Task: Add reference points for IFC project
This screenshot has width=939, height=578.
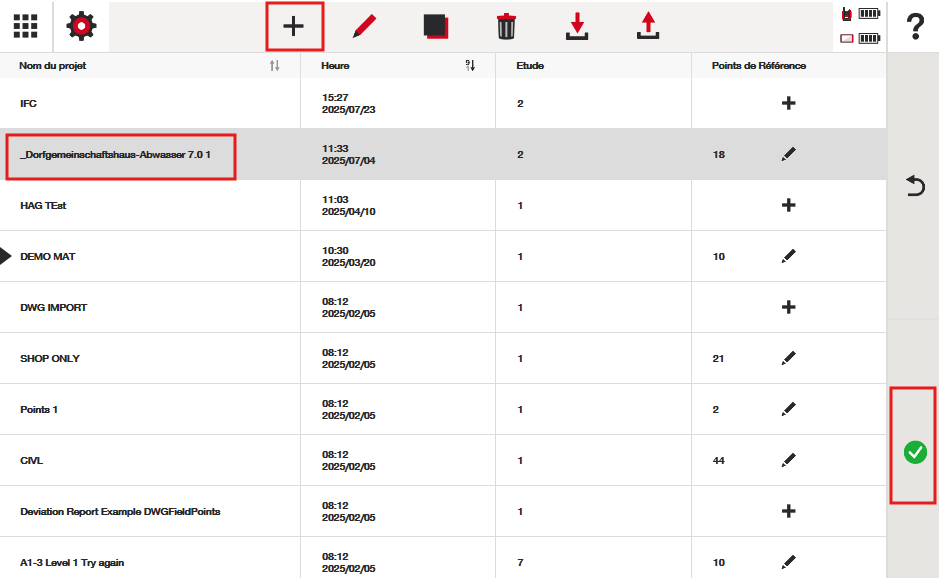Action: click(788, 103)
